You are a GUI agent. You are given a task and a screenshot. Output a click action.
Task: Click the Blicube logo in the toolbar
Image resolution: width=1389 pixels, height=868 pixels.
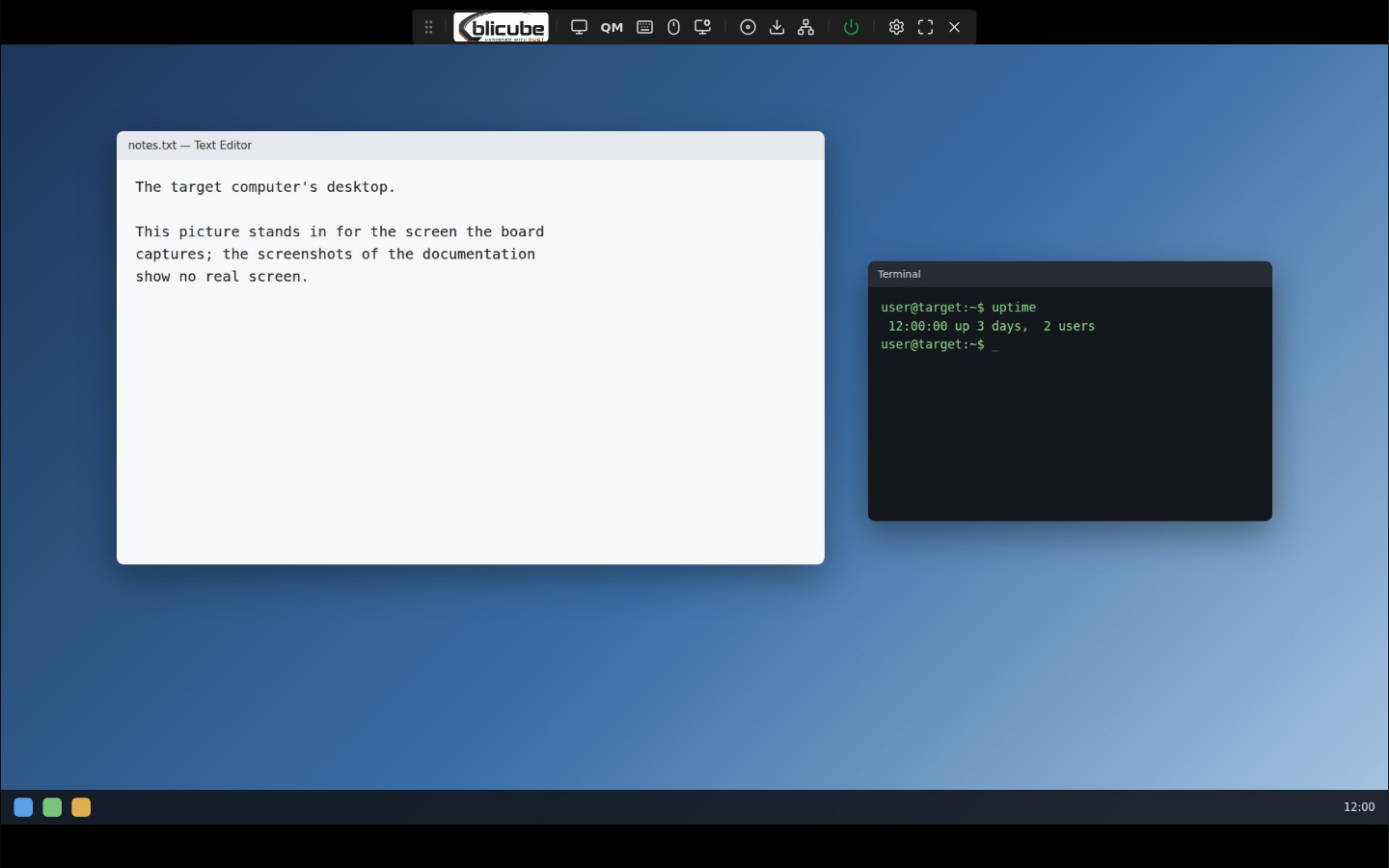coord(502,27)
